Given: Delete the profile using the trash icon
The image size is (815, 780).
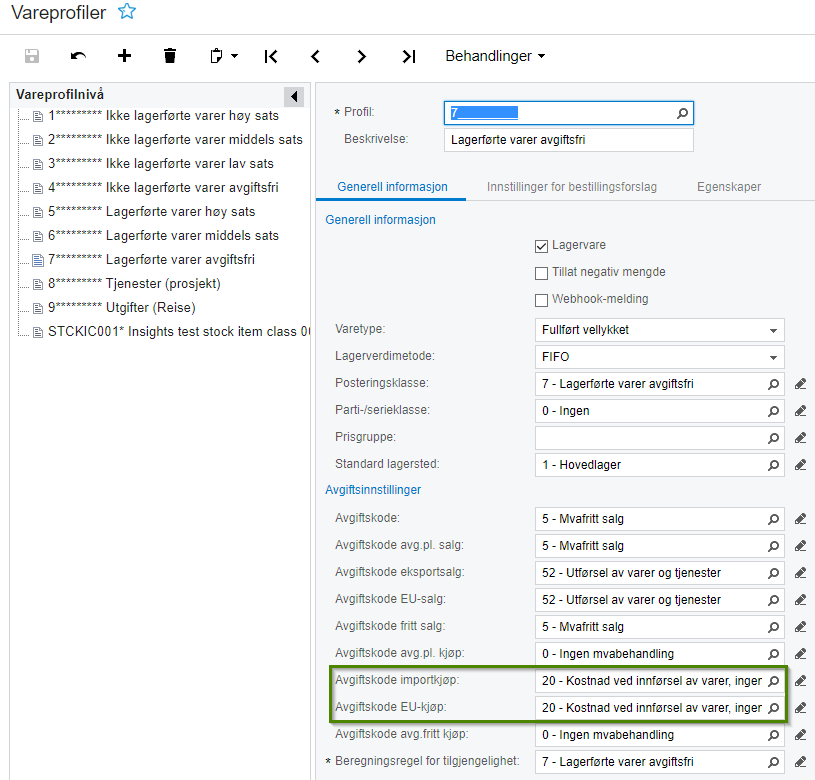Looking at the screenshot, I should point(170,56).
